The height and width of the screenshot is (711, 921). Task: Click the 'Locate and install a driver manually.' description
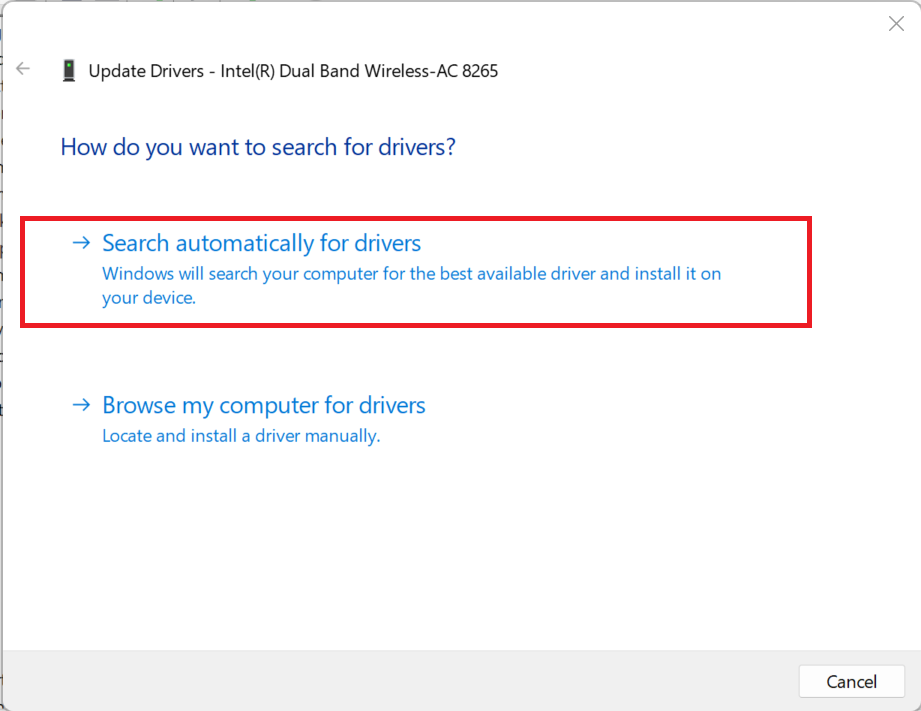click(241, 436)
